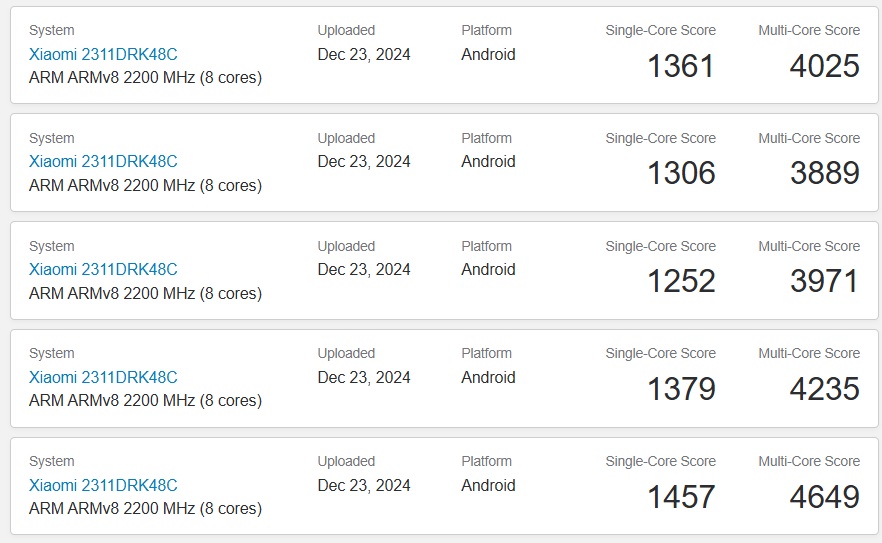Screen dimensions: 882x543
Task: Open Xiaomi 2311DRK48C link scoring 1252 single-core
Action: (x=103, y=270)
